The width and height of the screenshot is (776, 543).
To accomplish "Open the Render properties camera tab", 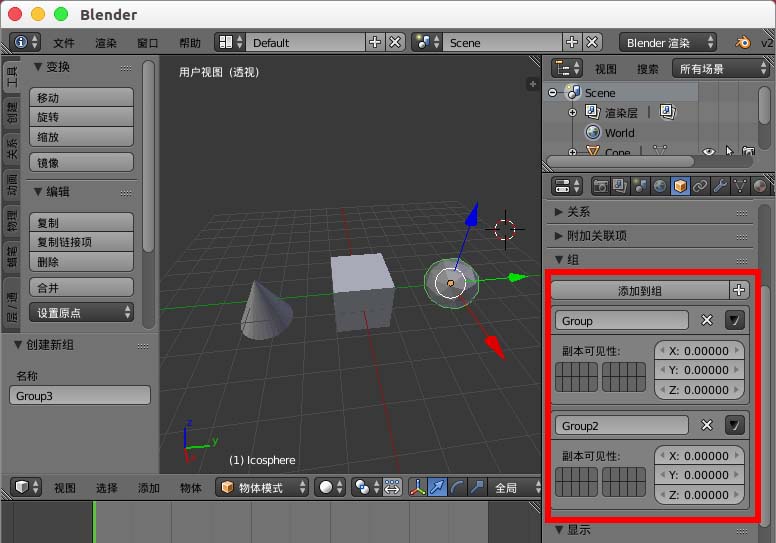I will coord(600,187).
